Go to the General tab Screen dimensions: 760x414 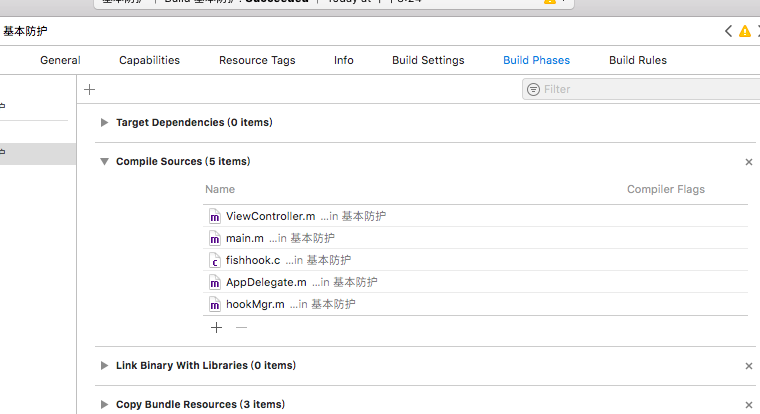click(60, 60)
